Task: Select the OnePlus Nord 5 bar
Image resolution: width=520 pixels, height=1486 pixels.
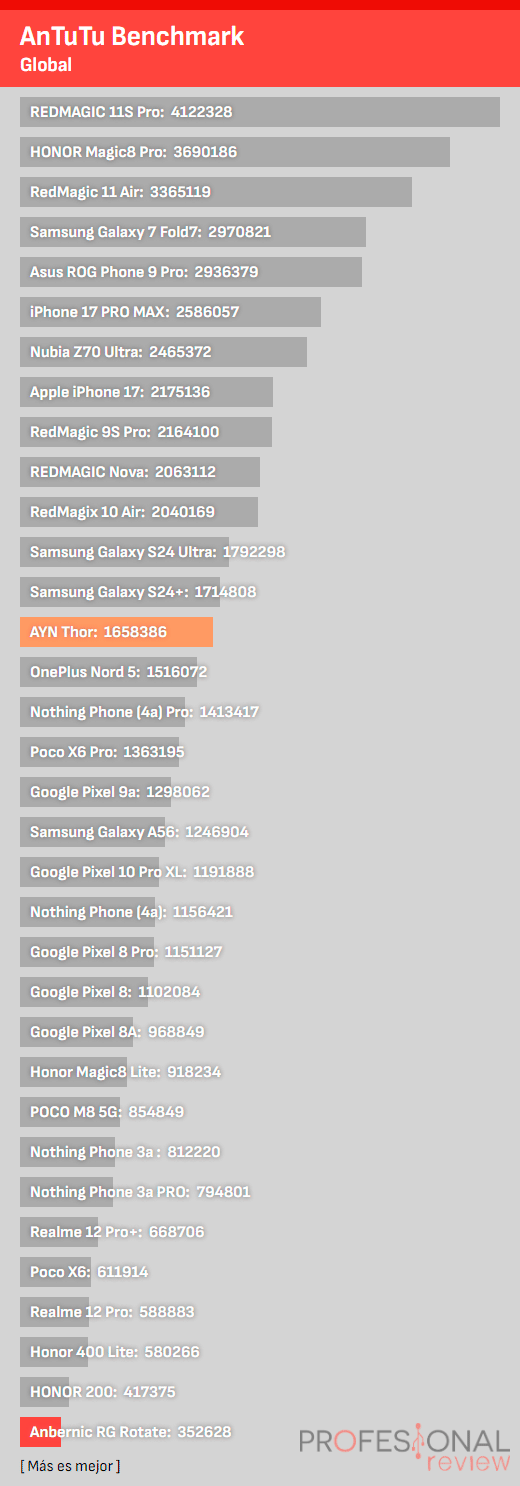Action: tap(108, 672)
